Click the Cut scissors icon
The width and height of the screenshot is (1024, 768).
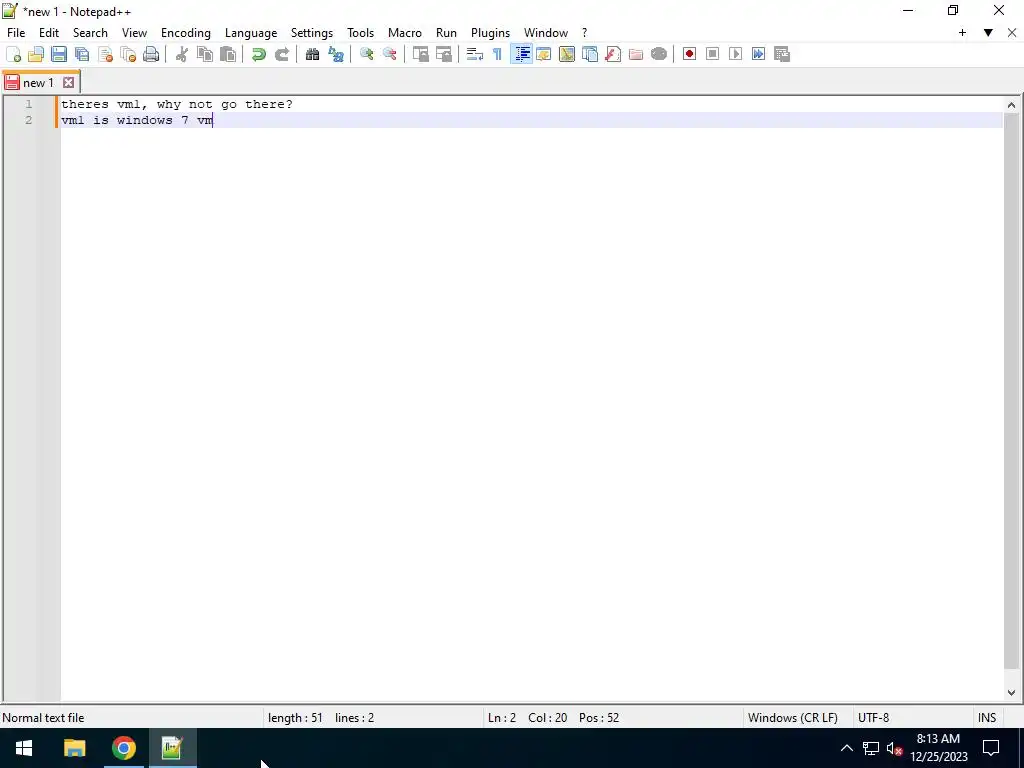(182, 54)
